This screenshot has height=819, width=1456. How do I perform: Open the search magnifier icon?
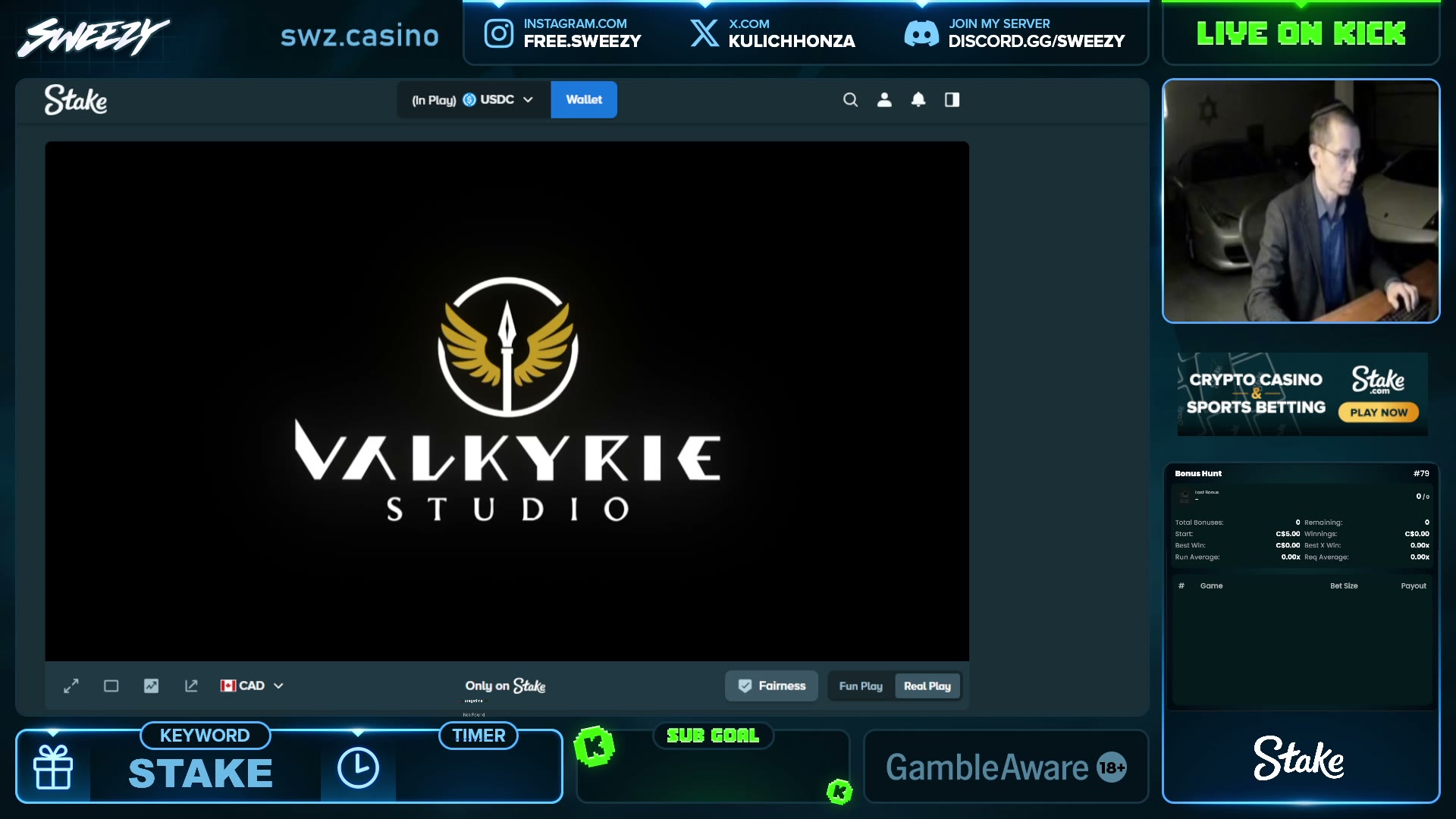coord(850,99)
